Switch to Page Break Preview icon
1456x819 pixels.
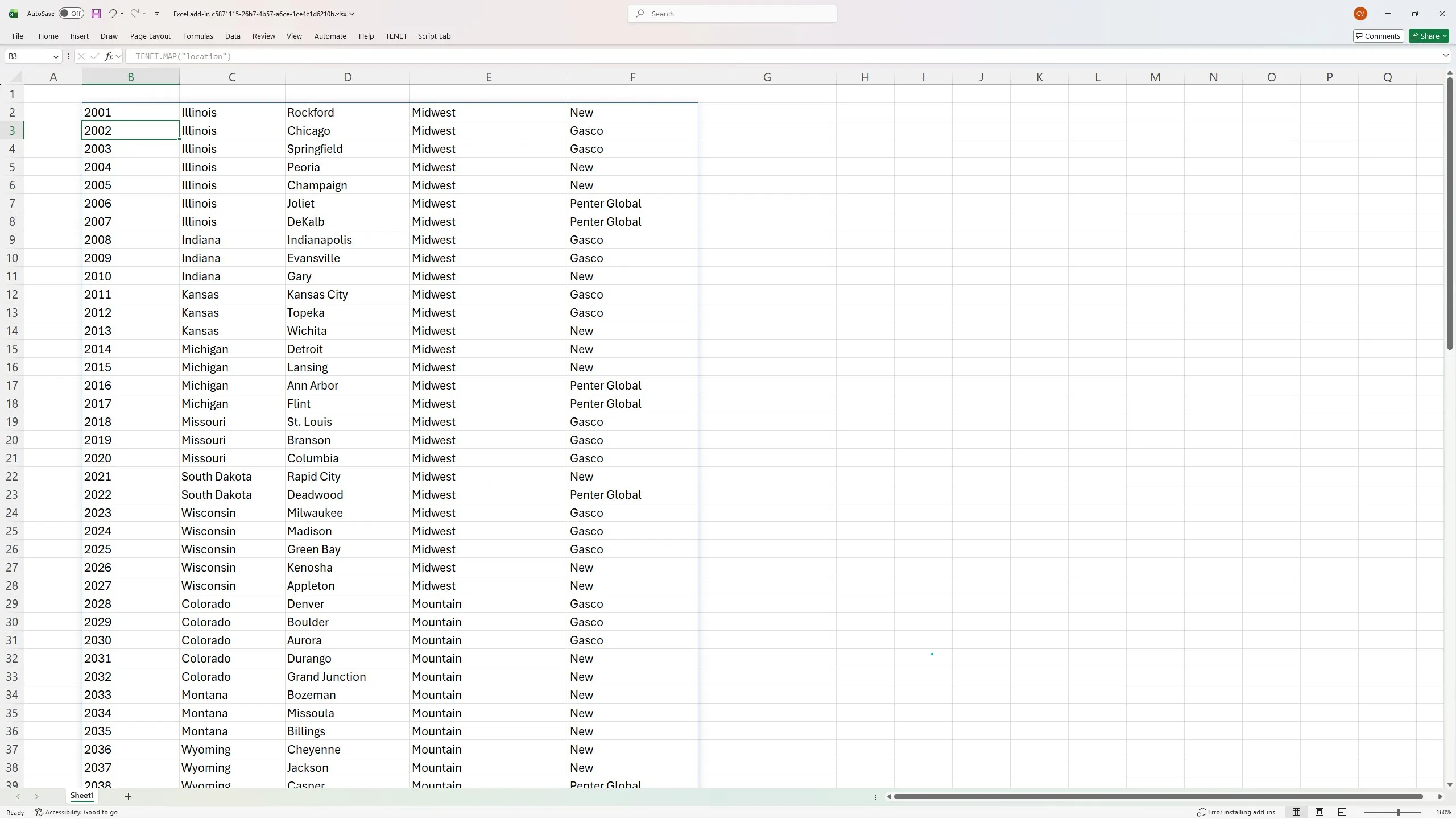pyautogui.click(x=1342, y=812)
